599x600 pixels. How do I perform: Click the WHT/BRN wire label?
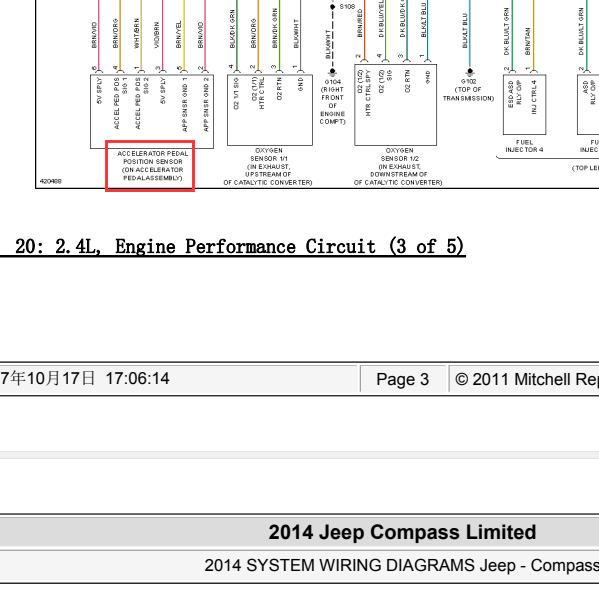point(137,34)
